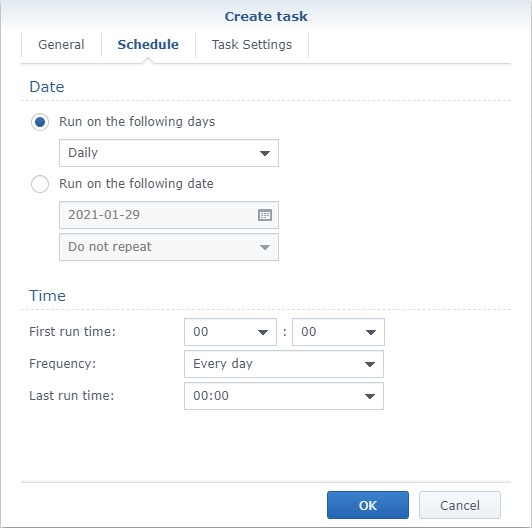532x528 pixels.
Task: Open the Do not repeat dropdown
Action: click(x=169, y=247)
